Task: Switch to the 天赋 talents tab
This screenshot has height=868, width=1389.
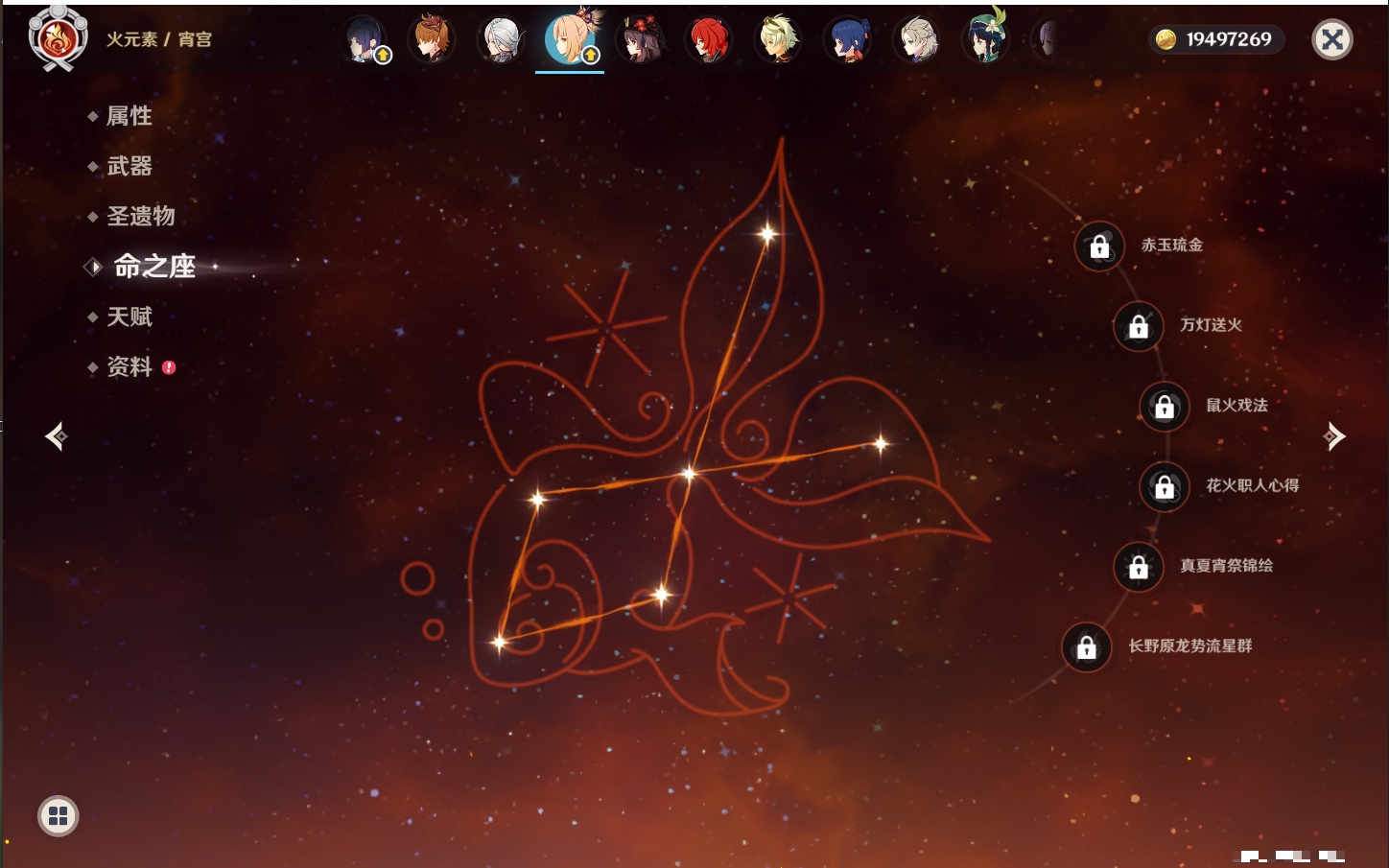Action: coord(129,317)
